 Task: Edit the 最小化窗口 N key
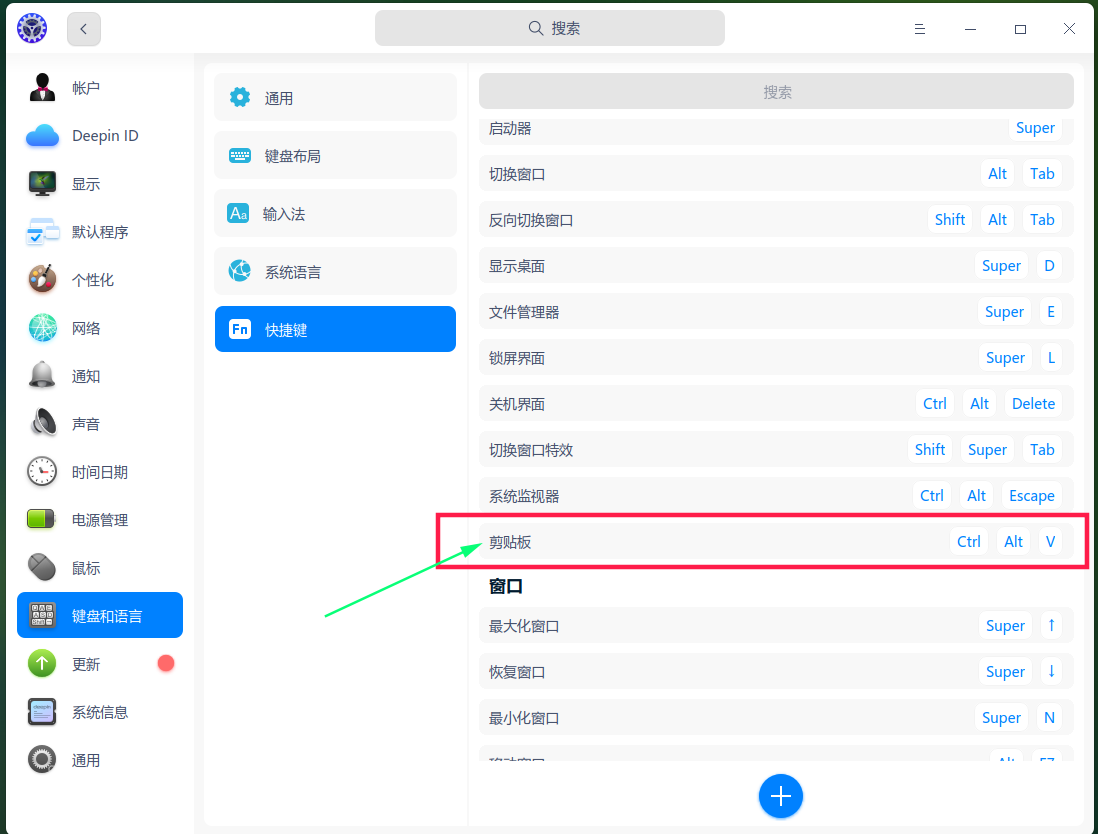(x=1049, y=718)
